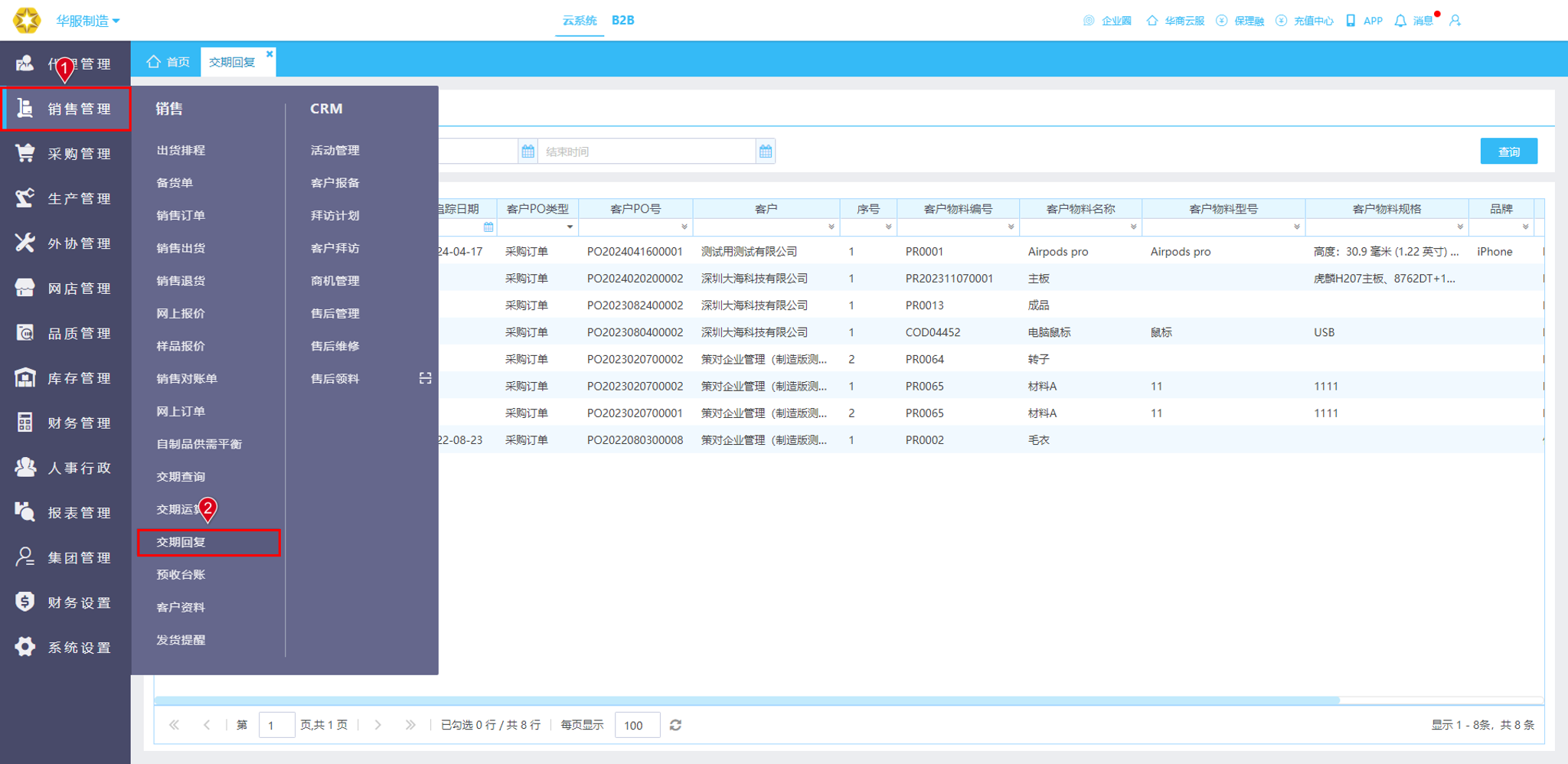Click the 售后领料 open-in-window icon
Viewport: 1568px width, 764px height.
pos(426,378)
